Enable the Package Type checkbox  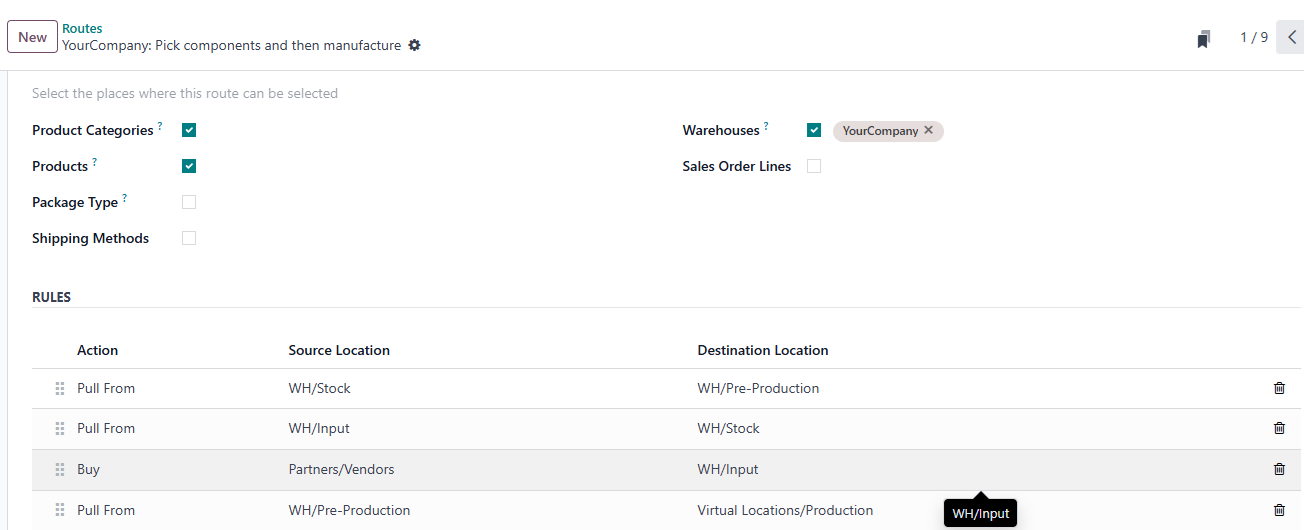pos(189,202)
